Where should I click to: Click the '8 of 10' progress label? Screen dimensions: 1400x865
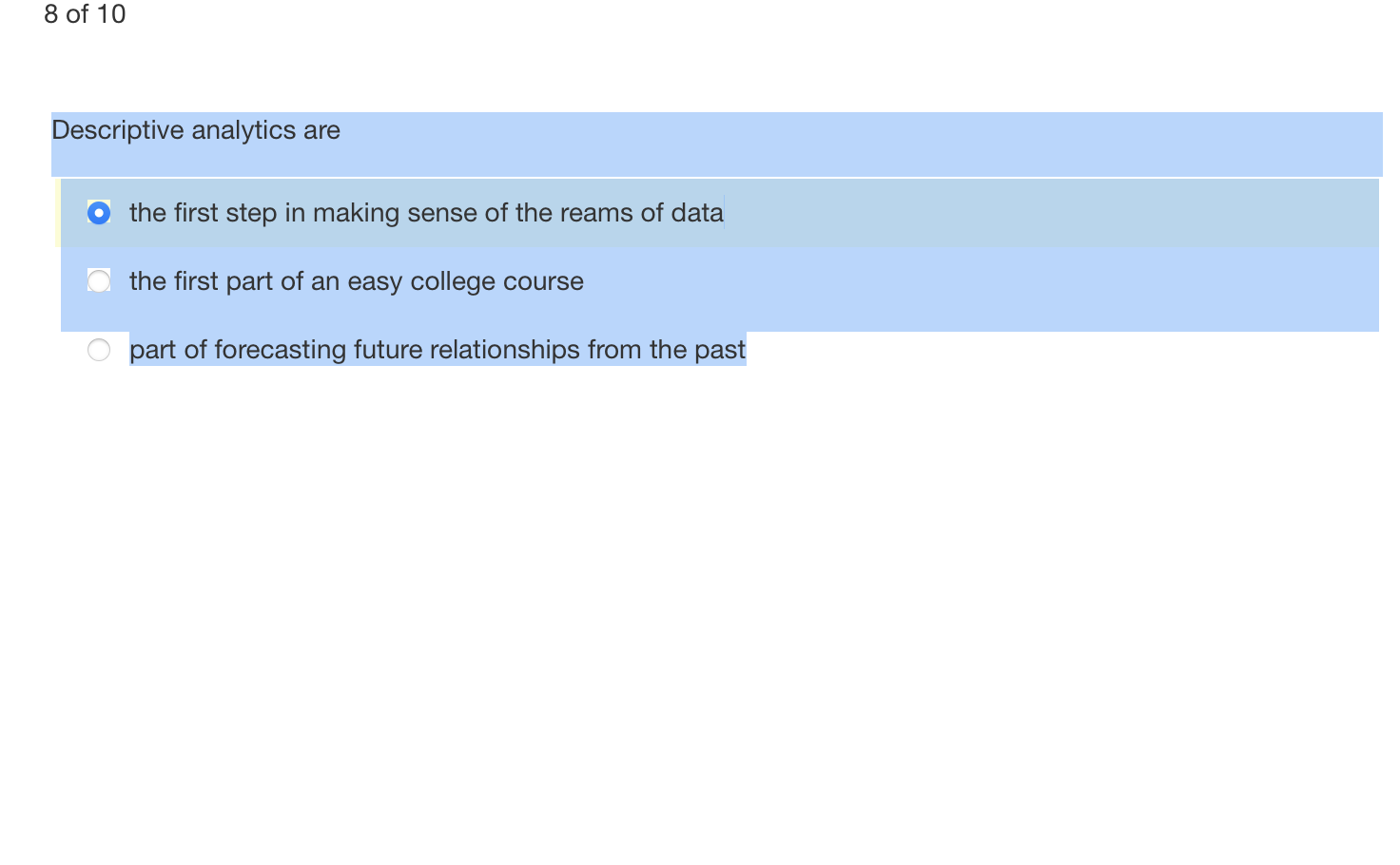[x=84, y=15]
